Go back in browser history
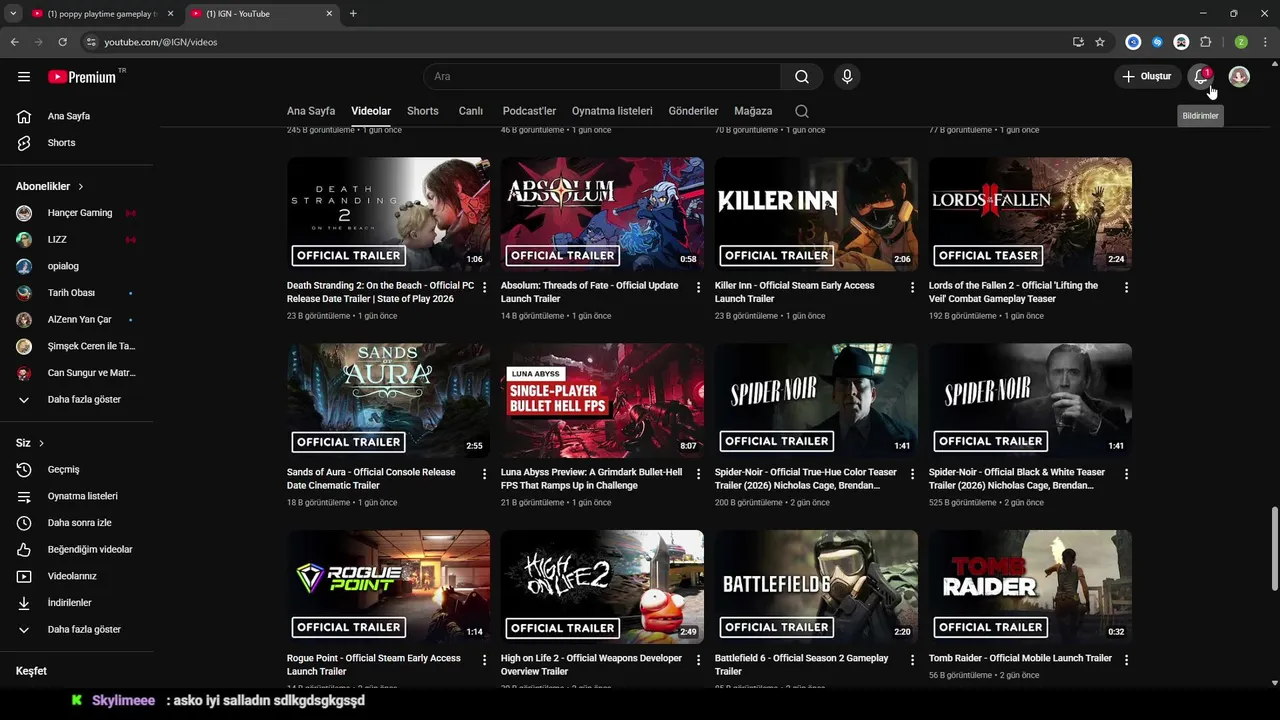Screen dimensions: 1280x720 [15, 42]
